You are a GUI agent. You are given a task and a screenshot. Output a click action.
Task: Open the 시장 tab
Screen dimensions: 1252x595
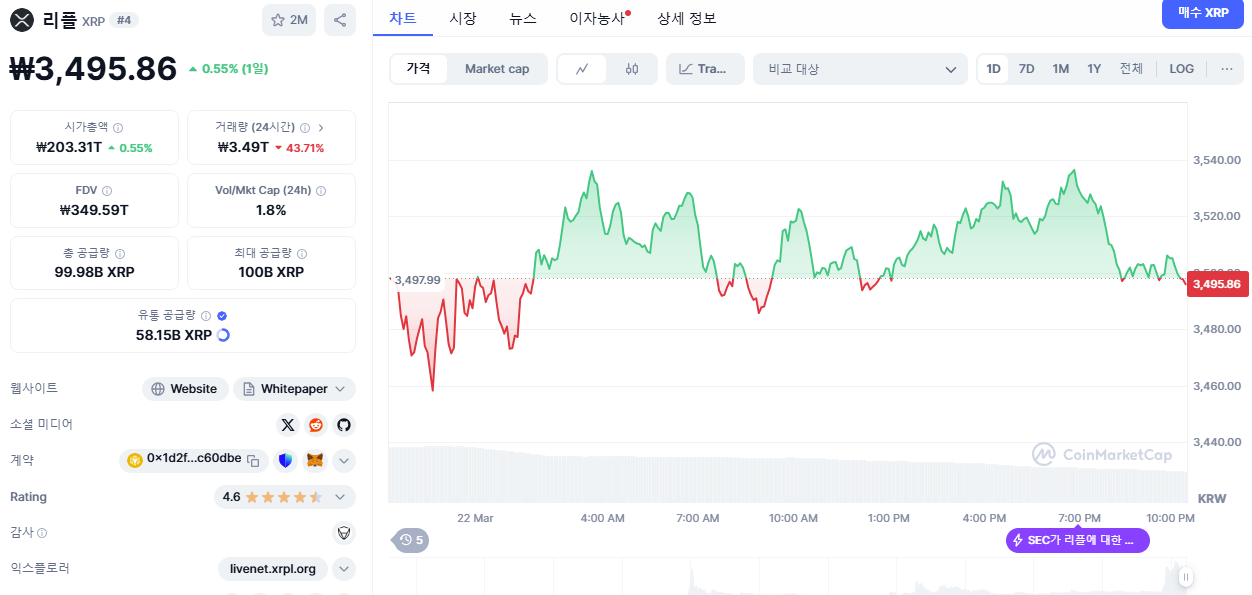(x=463, y=18)
